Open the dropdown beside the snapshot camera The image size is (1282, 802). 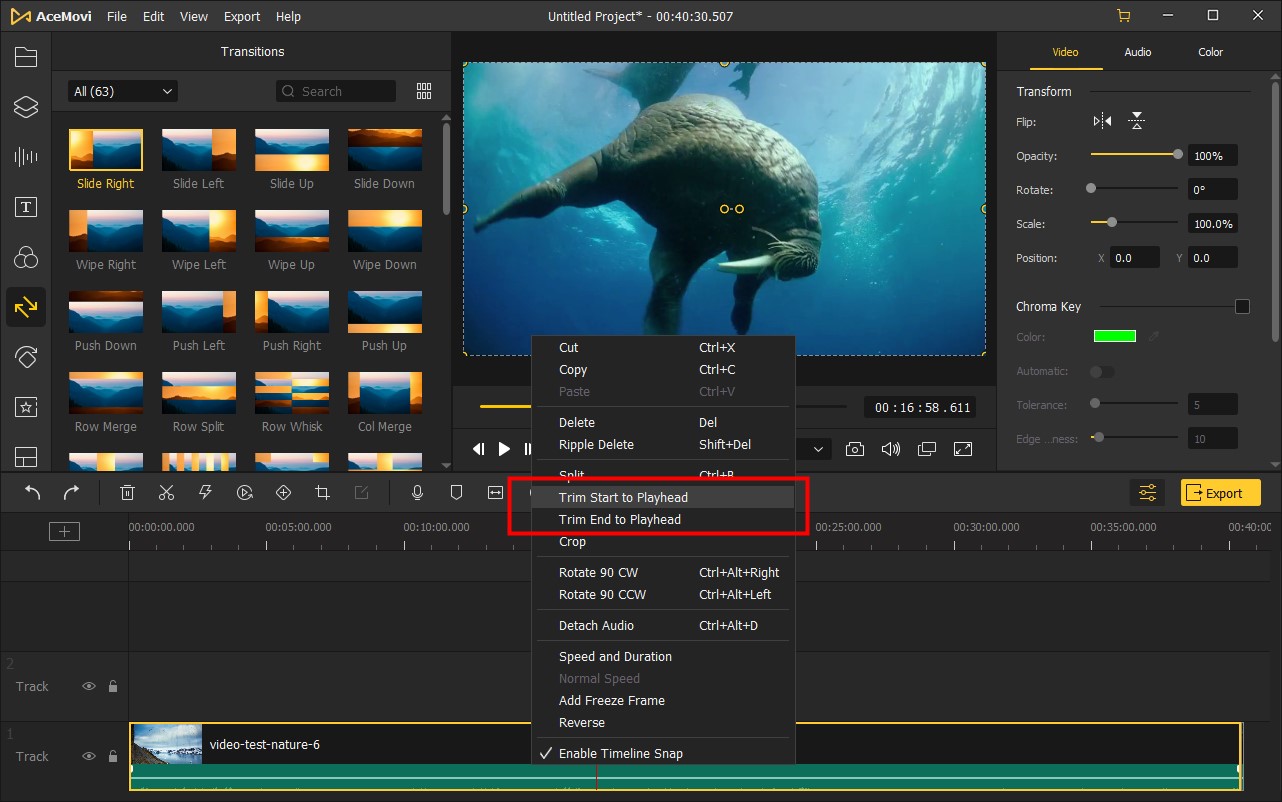tap(817, 449)
